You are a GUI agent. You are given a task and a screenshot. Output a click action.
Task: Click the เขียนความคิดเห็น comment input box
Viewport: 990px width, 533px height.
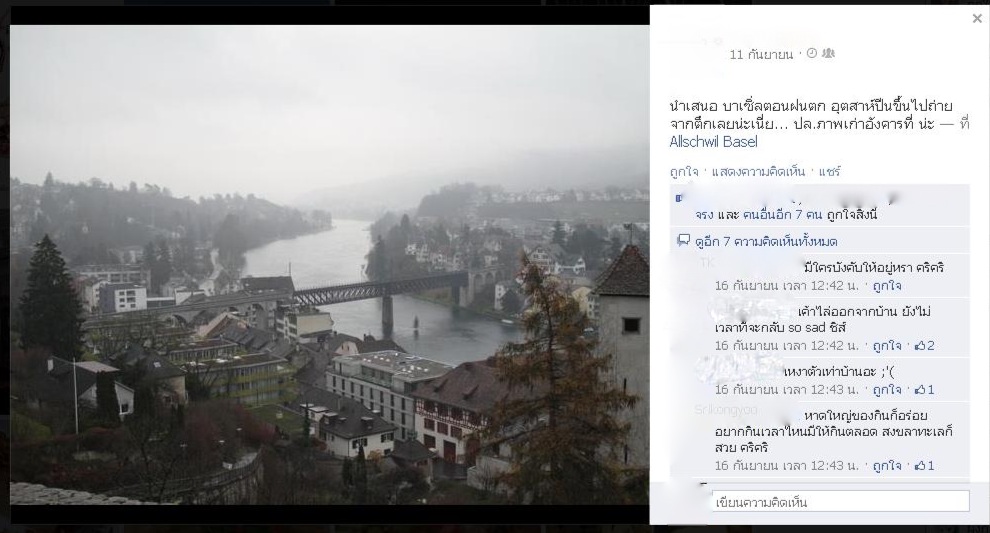[x=840, y=502]
